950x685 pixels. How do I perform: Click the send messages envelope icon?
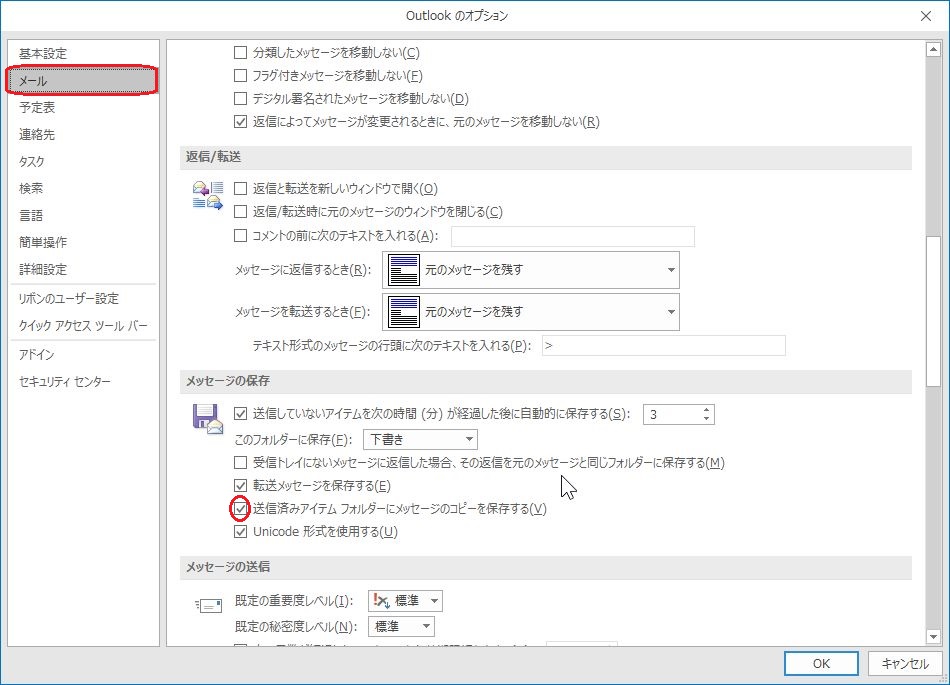click(208, 605)
